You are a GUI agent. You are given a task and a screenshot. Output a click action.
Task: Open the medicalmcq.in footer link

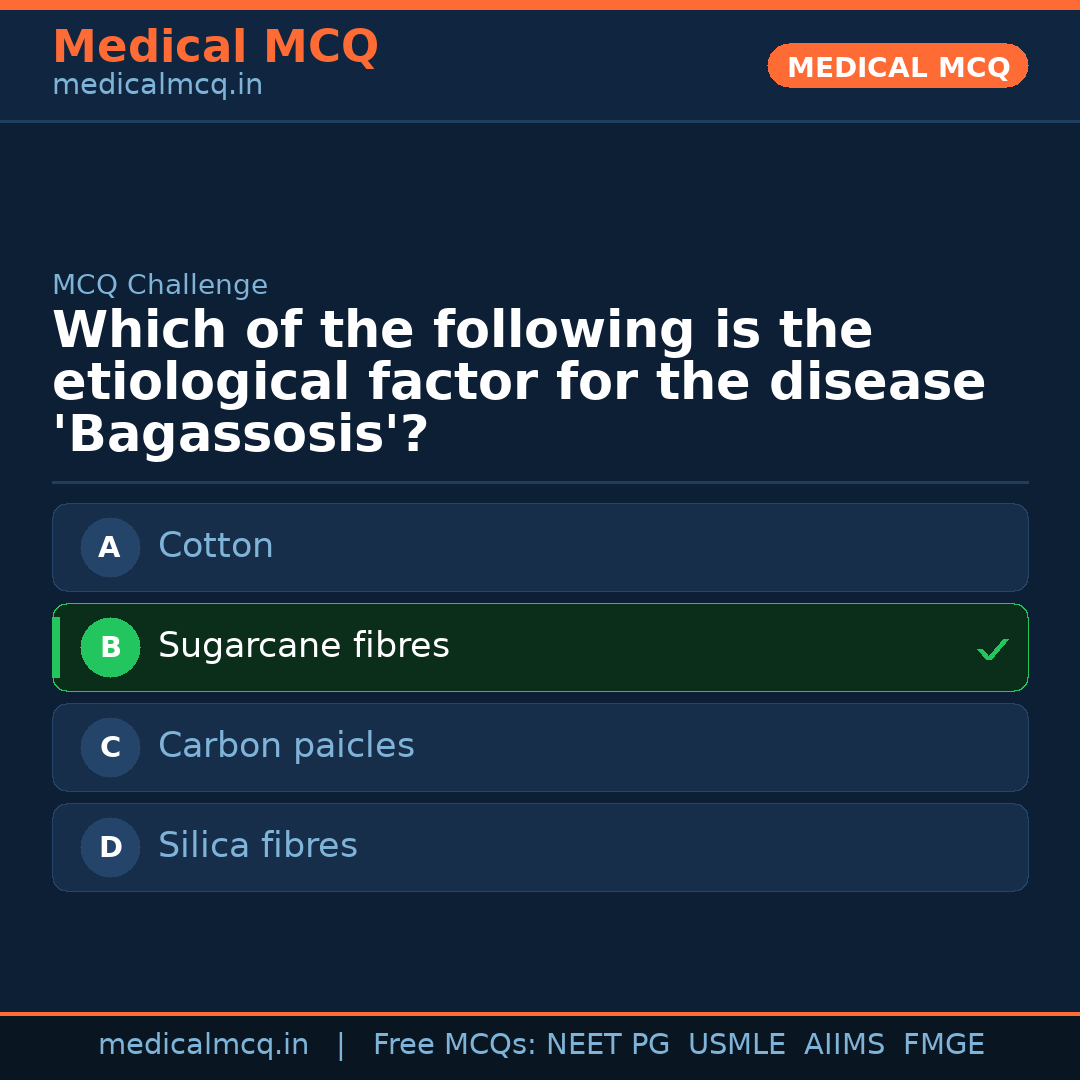tap(204, 1044)
